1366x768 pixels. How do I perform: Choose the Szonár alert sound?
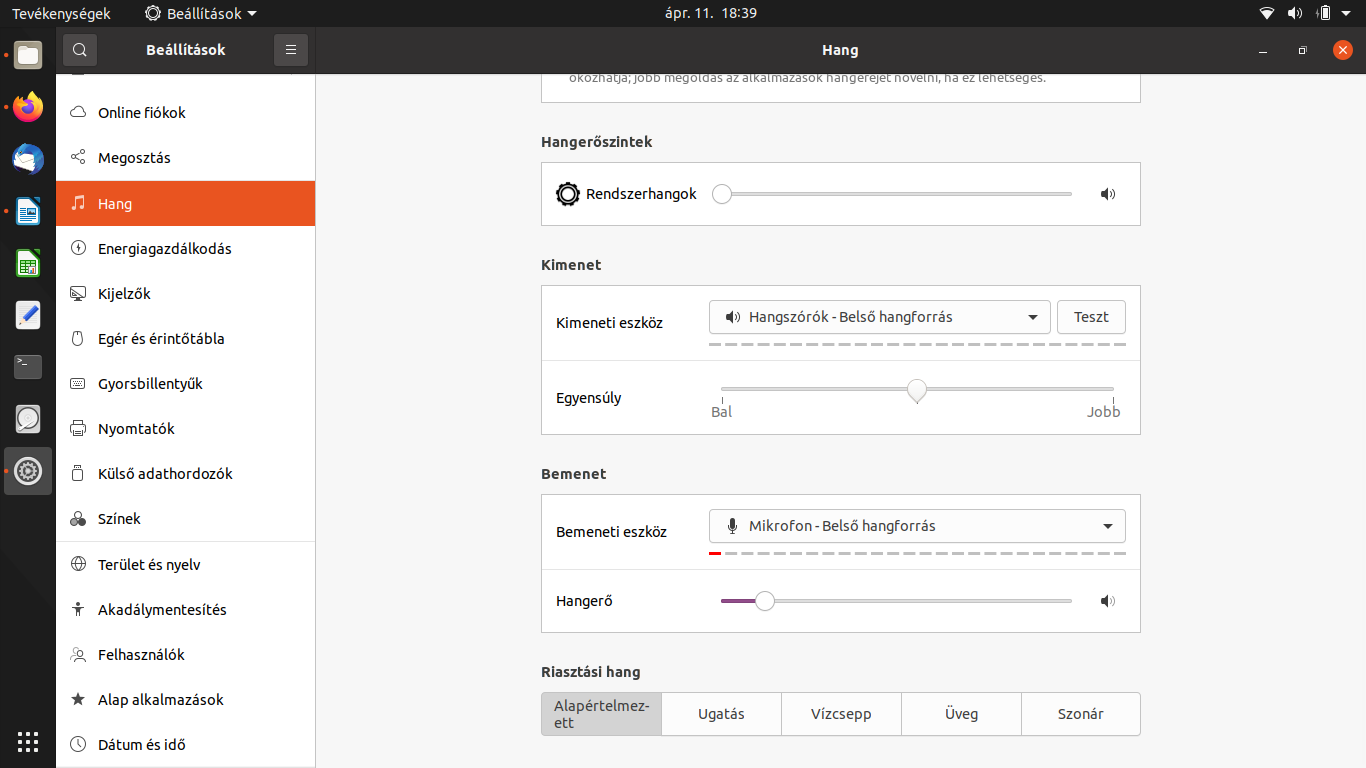pos(1081,714)
